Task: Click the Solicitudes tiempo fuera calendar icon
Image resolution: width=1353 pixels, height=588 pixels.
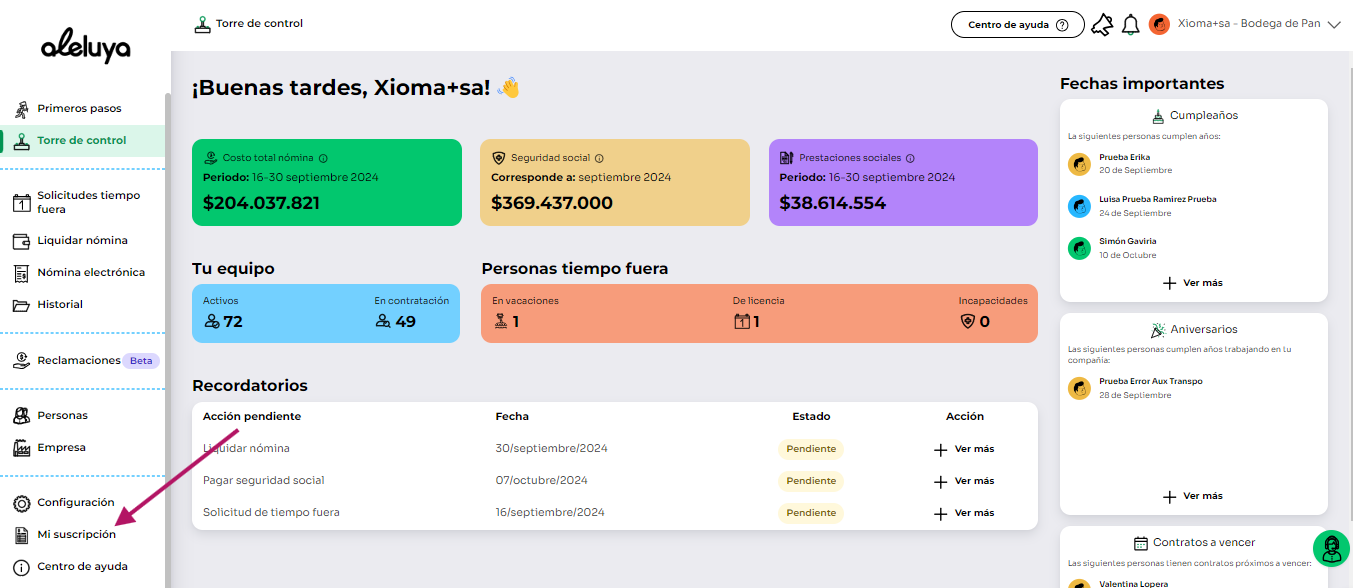Action: pyautogui.click(x=21, y=203)
